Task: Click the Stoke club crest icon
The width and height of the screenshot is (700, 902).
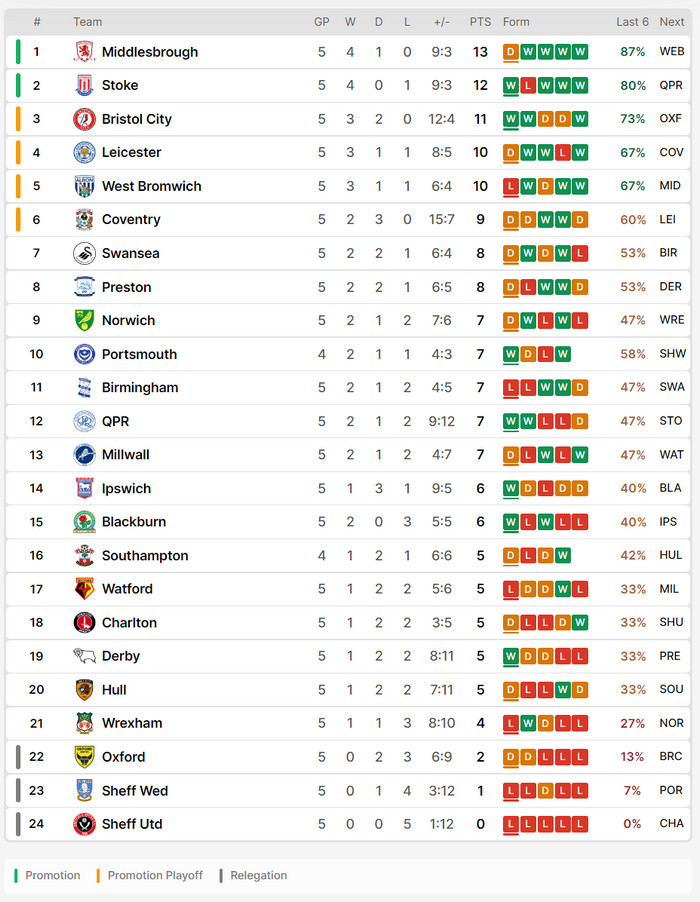Action: (x=84, y=86)
